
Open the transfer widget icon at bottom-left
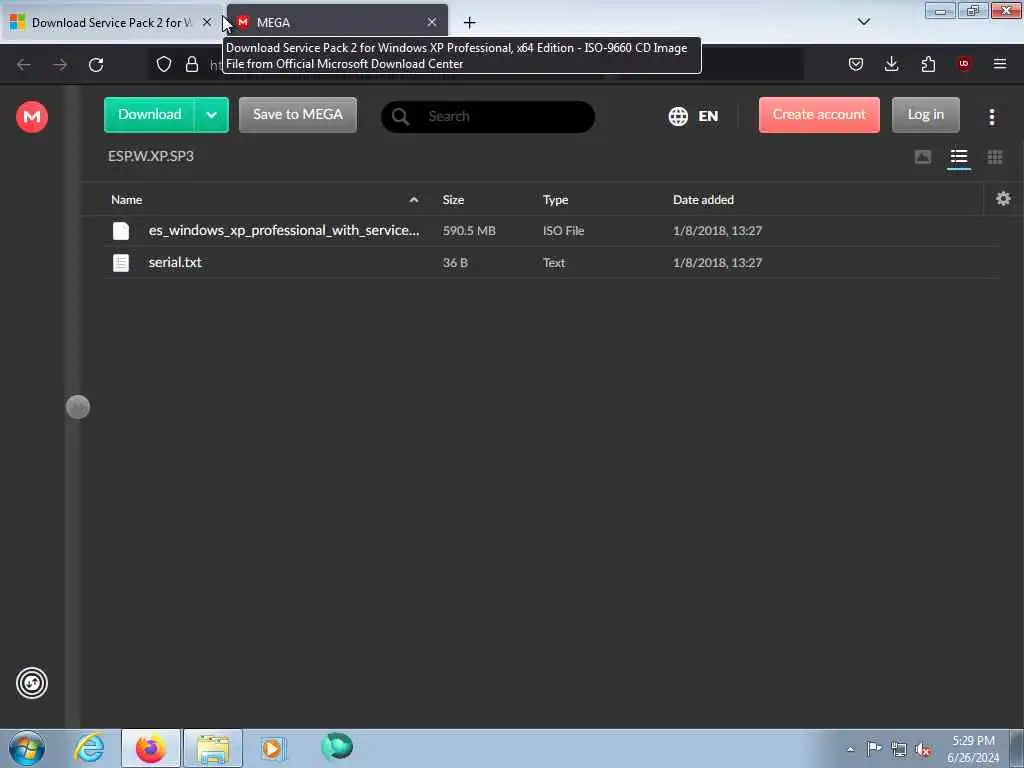click(32, 683)
